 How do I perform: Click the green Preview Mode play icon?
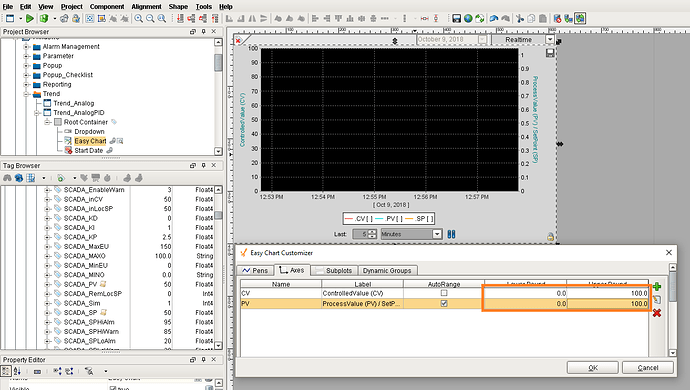29,18
